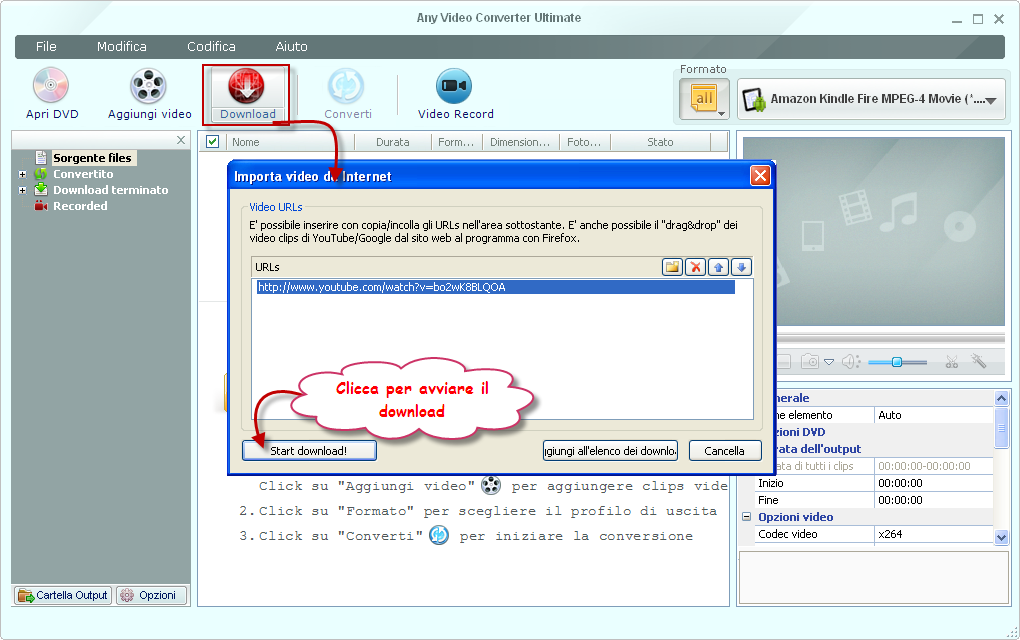Open Opzioni settings at the bottom left
This screenshot has width=1020, height=640.
pos(151,595)
